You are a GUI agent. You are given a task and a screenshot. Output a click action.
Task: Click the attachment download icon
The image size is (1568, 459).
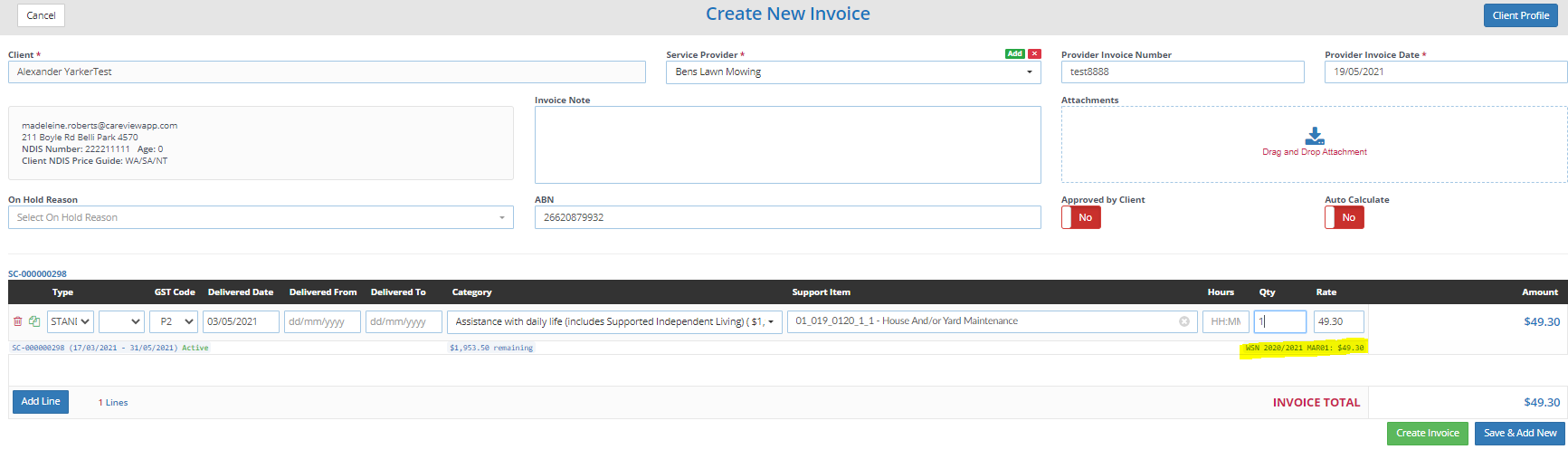pyautogui.click(x=1315, y=136)
